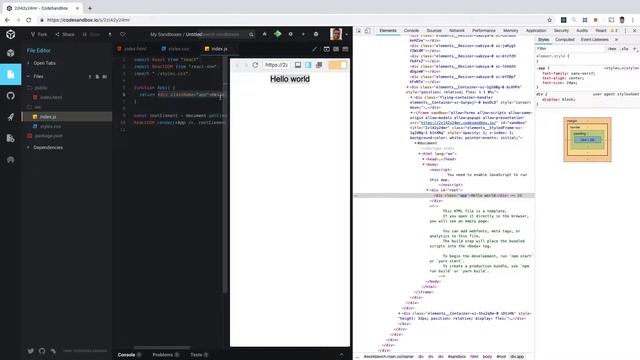Click the Share button
Image resolution: width=640 pixels, height=360 pixels.
[x=65, y=34]
